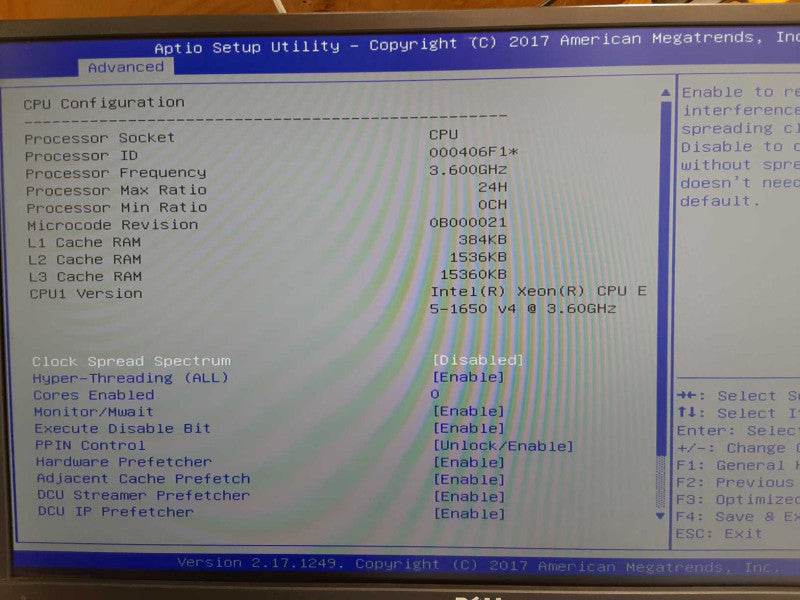Click Processor Socket label

click(99, 138)
